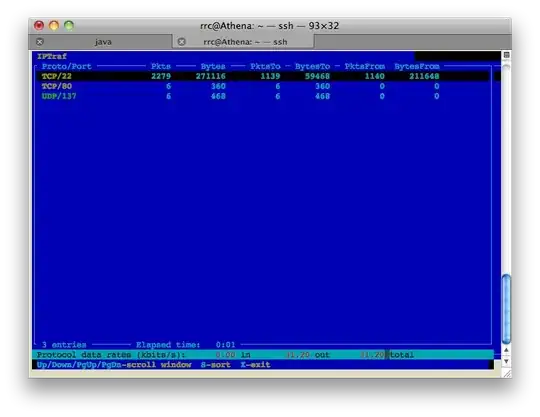
Task: Click the BytesTo column header
Action: coord(312,66)
